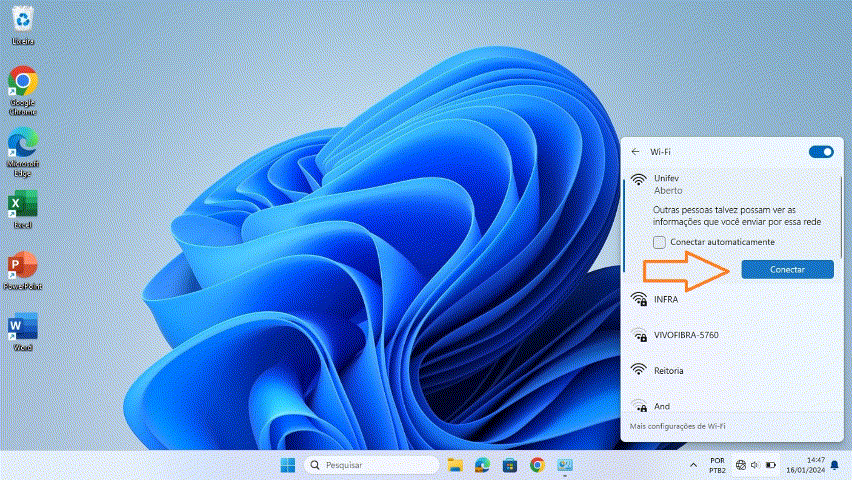
Task: Launch Edge from the taskbar
Action: [483, 465]
